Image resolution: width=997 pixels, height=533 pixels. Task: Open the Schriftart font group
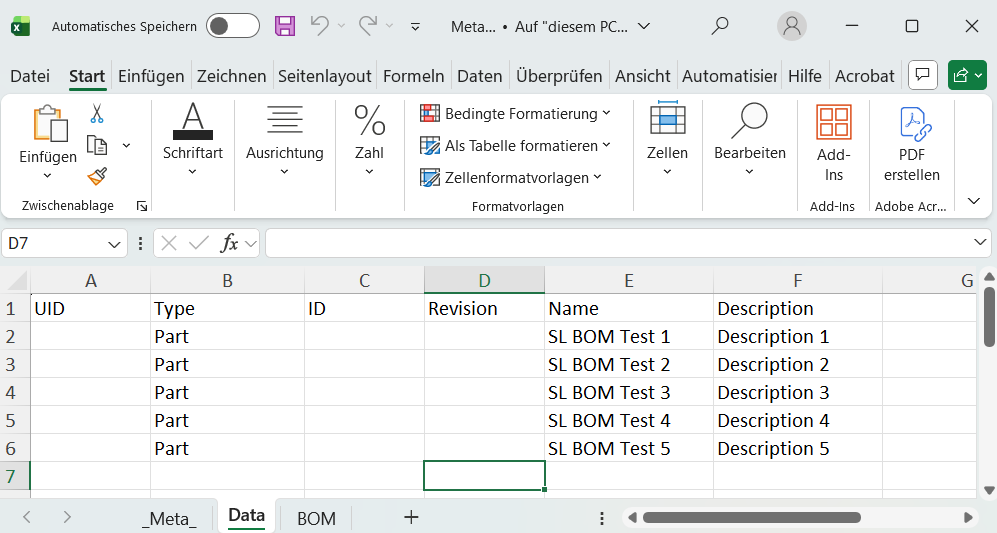click(193, 141)
